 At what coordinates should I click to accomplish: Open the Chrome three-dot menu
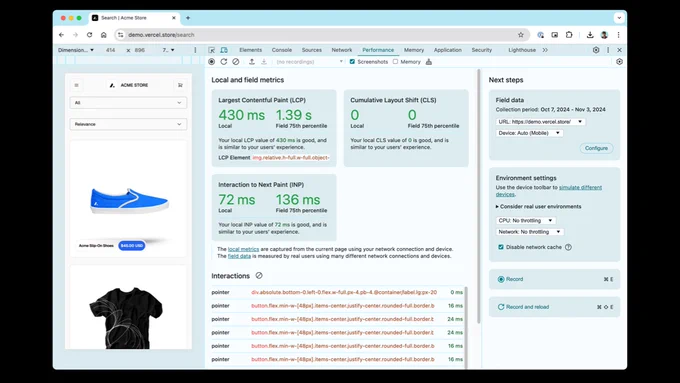point(618,35)
